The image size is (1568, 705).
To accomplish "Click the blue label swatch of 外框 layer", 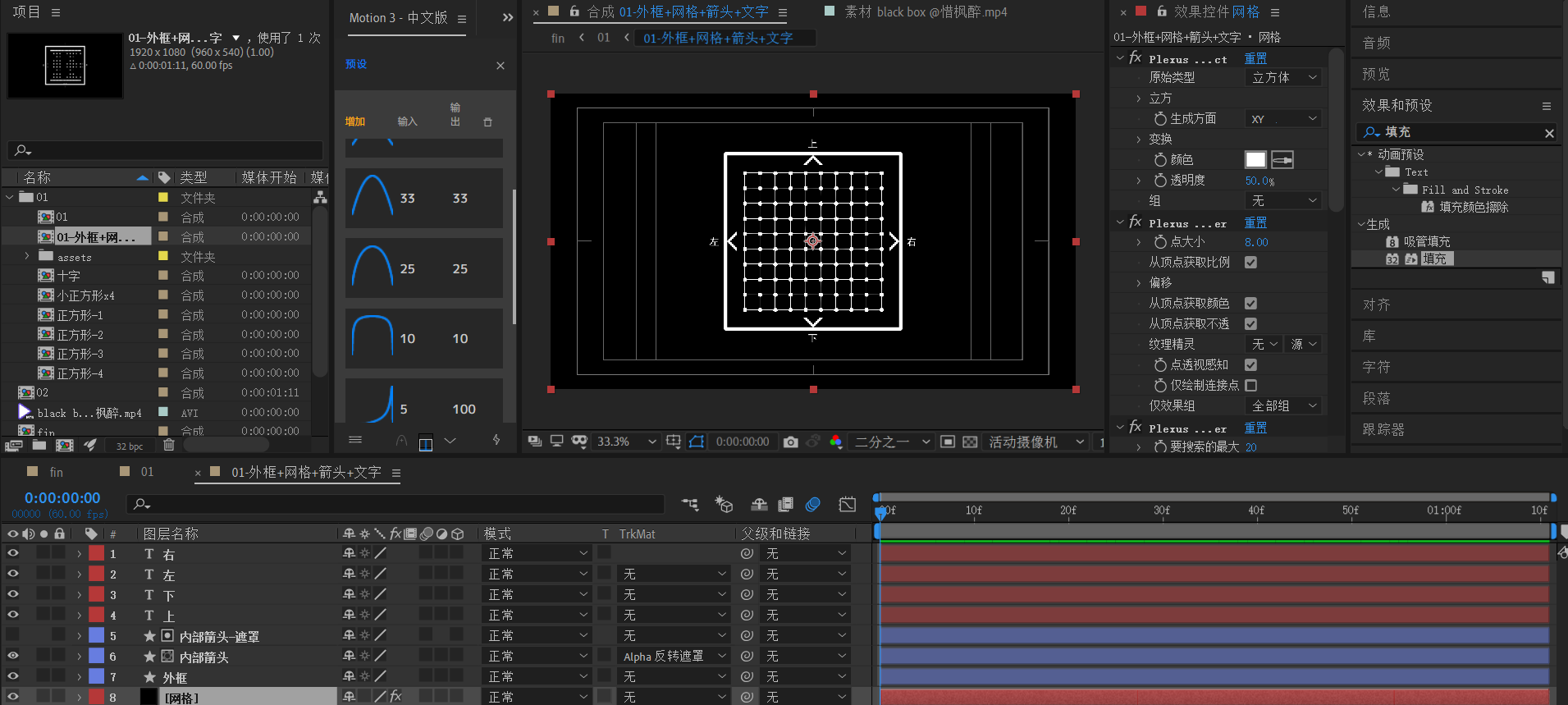I will pos(96,676).
